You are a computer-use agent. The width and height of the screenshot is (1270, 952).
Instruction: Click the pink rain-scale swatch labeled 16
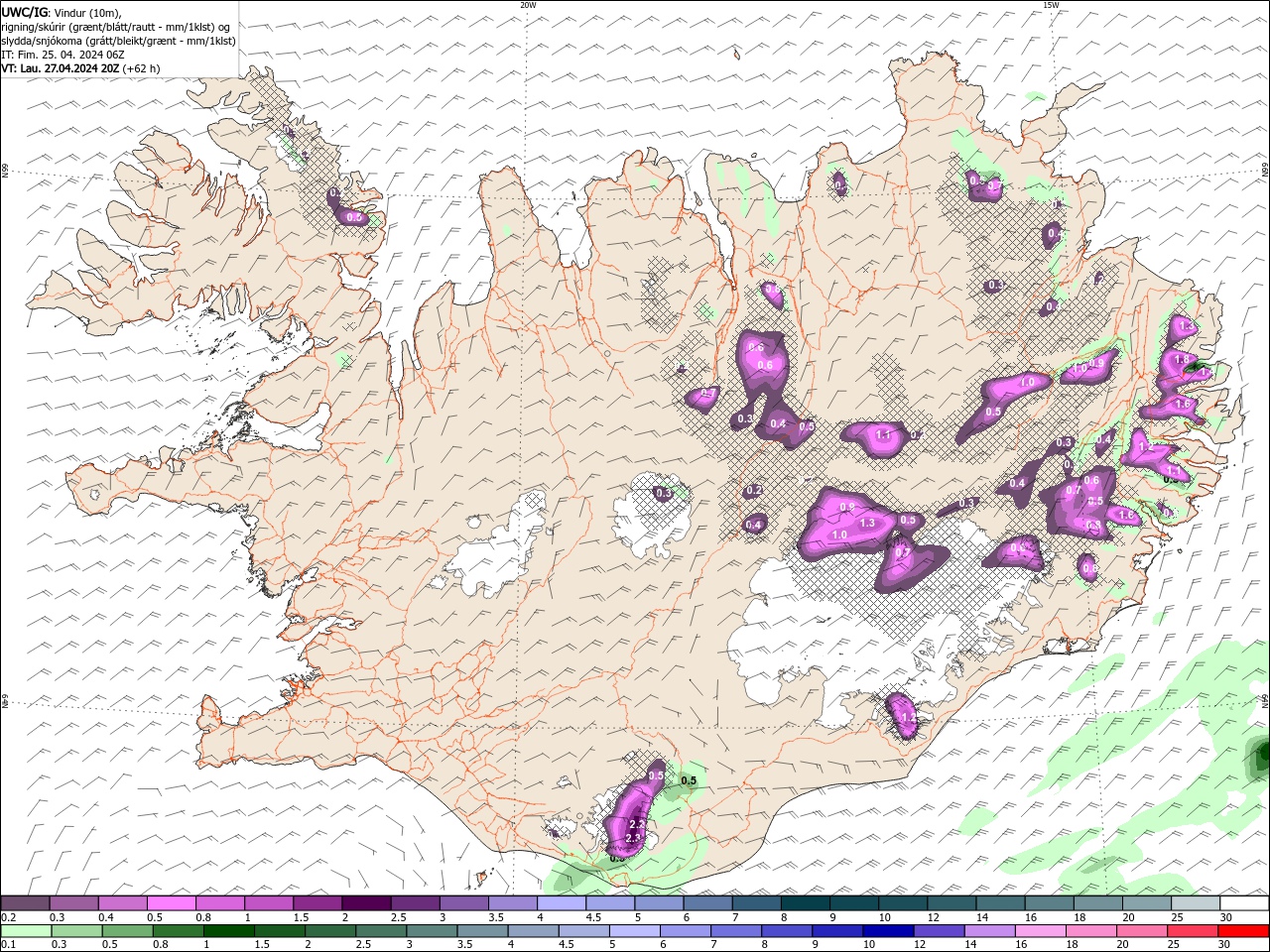pos(1039,931)
